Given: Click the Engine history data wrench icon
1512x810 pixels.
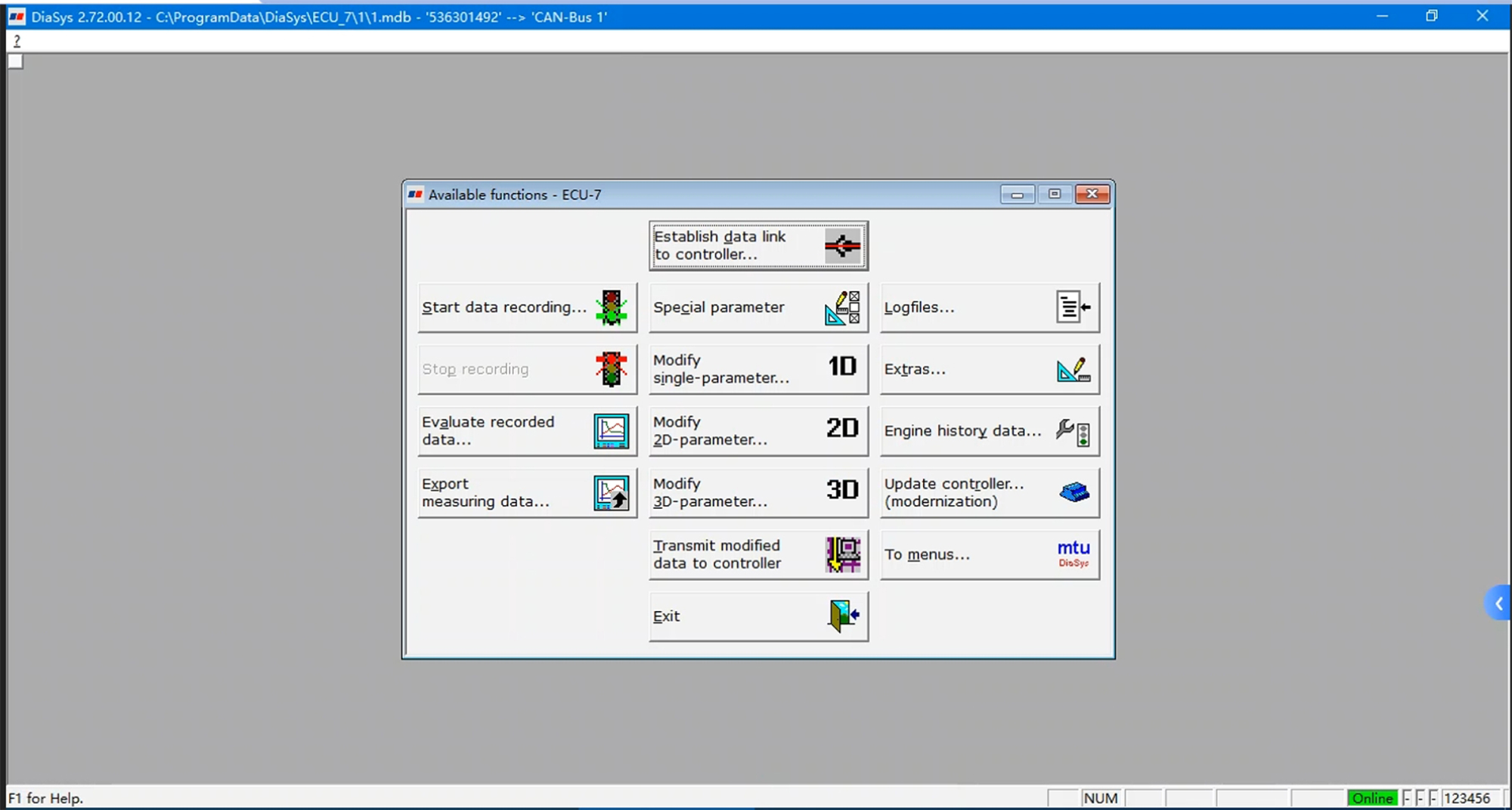Looking at the screenshot, I should (1074, 430).
